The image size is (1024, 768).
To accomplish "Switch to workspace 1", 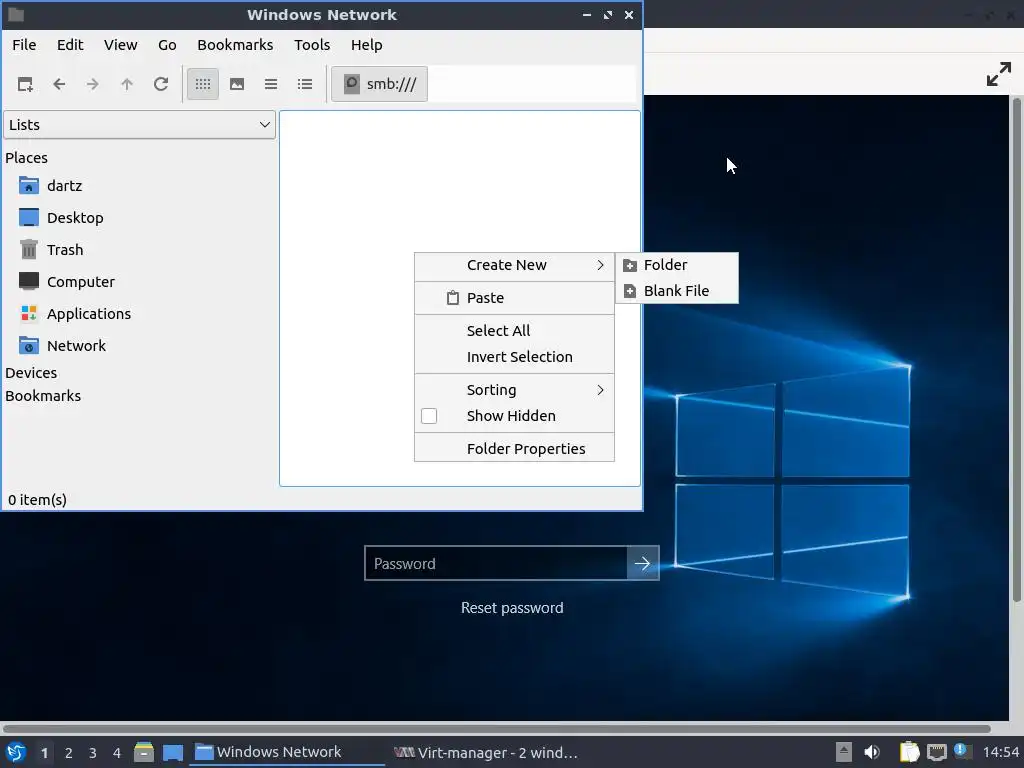I will click(44, 753).
